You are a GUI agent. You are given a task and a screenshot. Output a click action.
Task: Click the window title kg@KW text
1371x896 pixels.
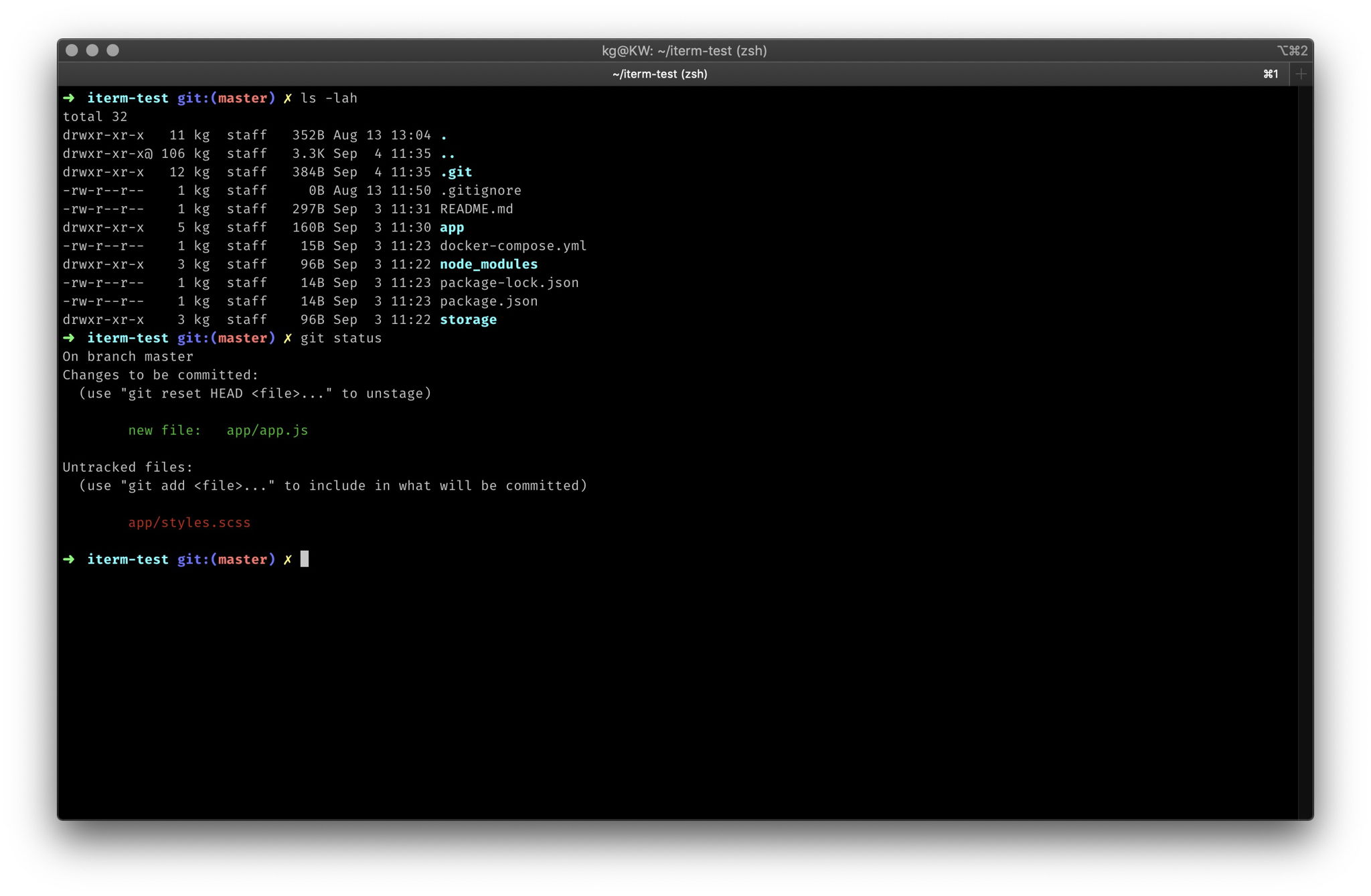point(684,51)
